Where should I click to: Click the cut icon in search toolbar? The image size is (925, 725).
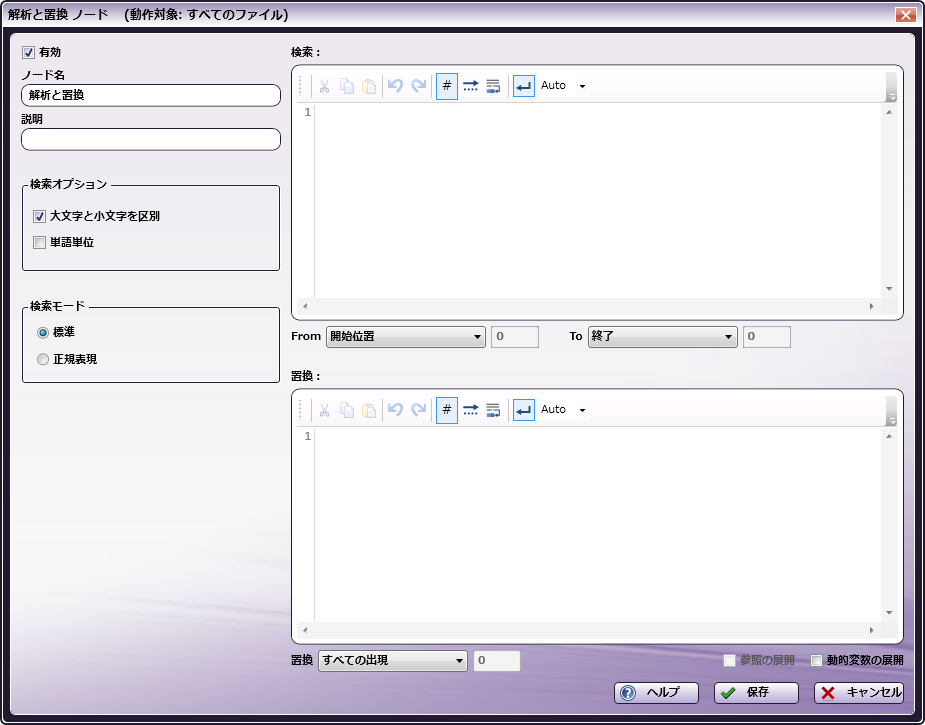324,86
